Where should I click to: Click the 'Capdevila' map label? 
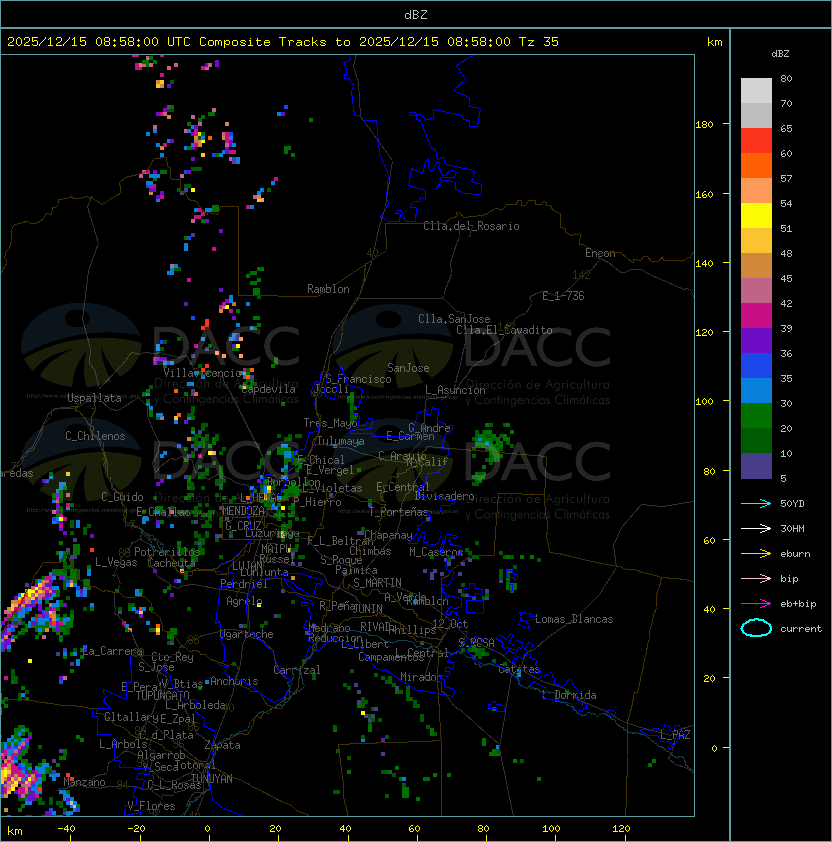tap(268, 389)
